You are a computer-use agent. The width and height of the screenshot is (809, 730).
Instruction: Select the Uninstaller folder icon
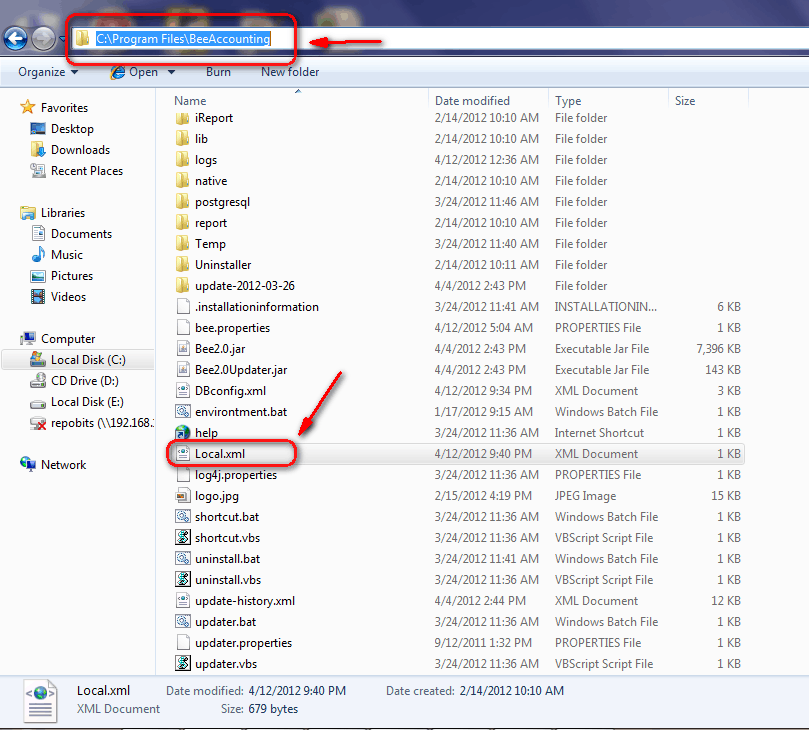pyautogui.click(x=182, y=265)
